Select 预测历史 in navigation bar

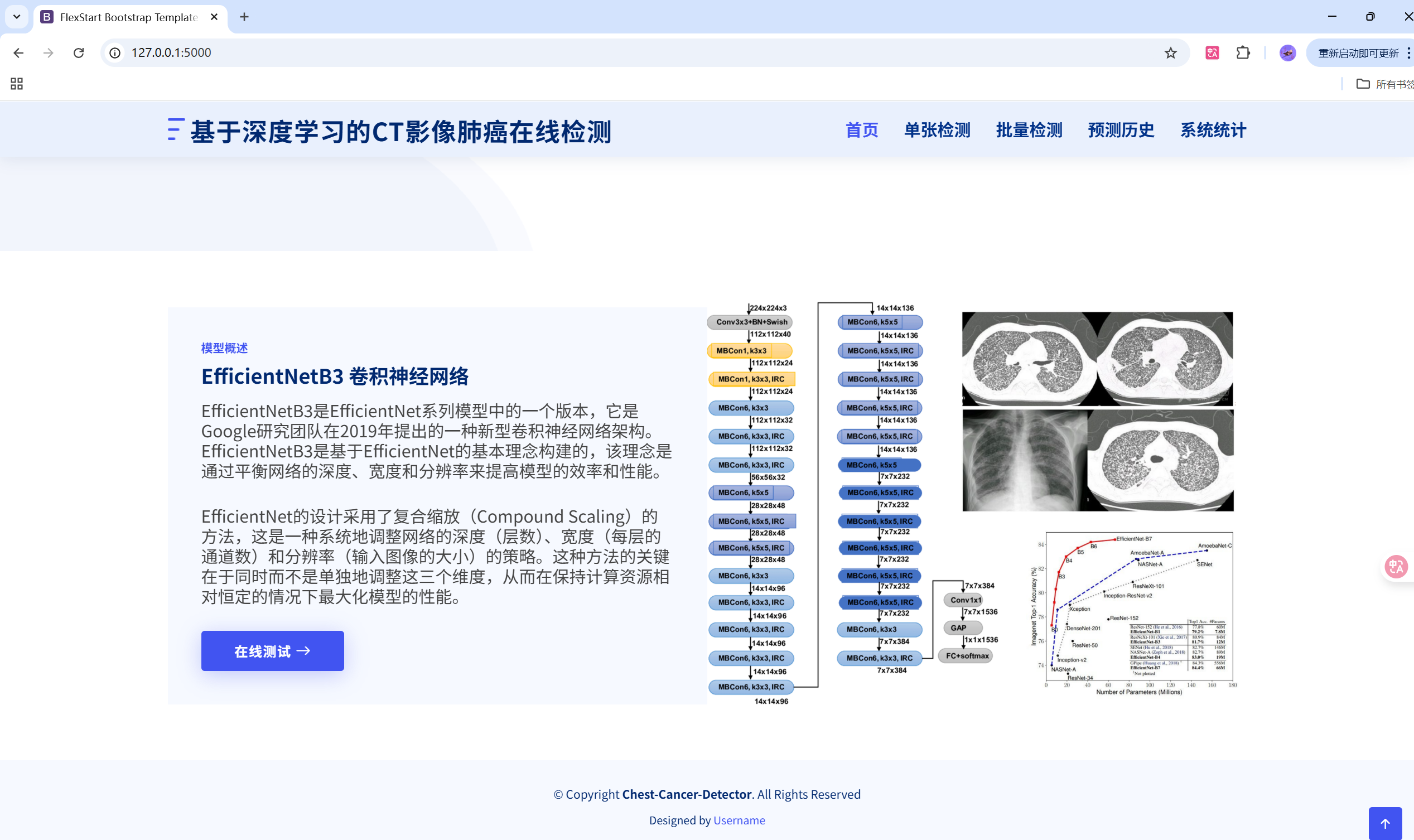tap(1120, 129)
